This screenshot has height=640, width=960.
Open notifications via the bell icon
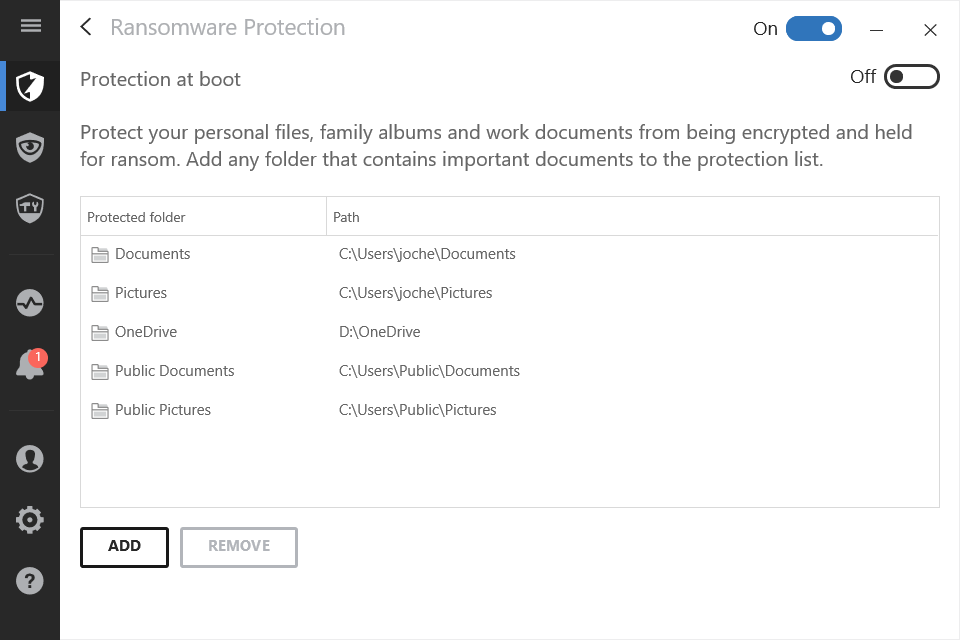29,365
